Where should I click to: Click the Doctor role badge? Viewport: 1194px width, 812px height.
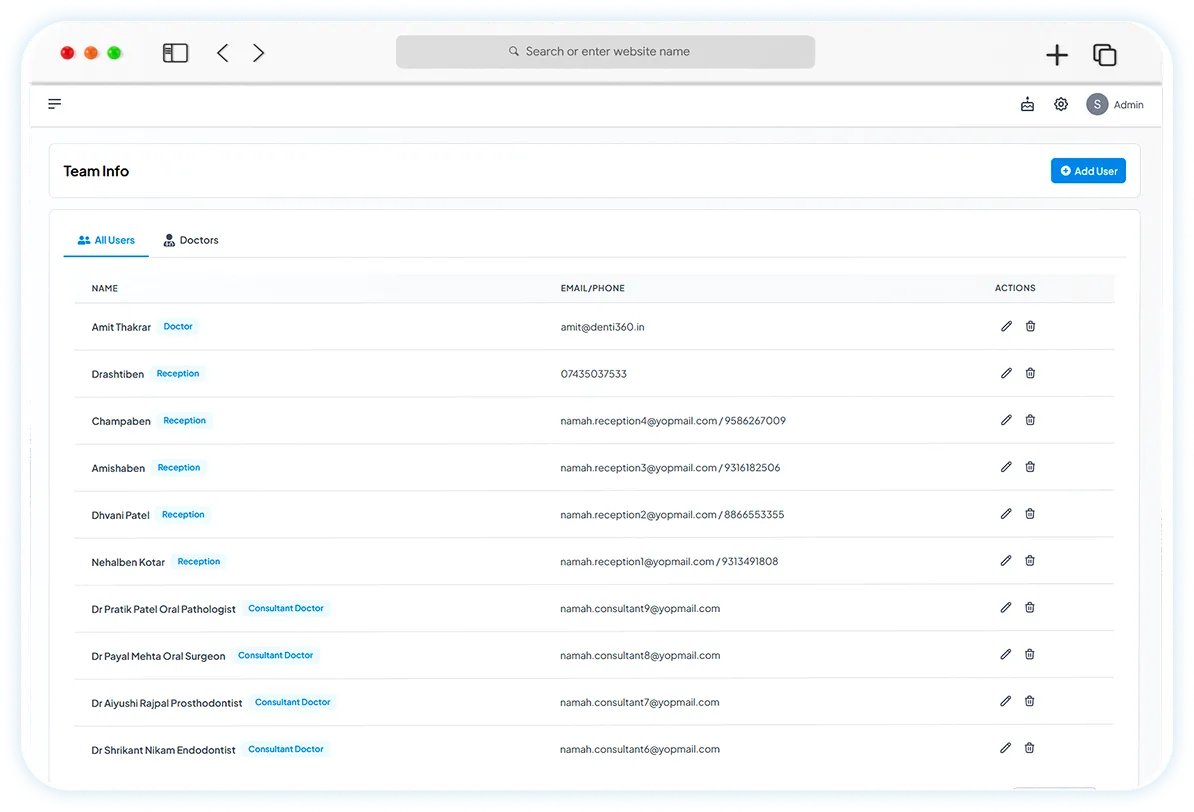[178, 326]
